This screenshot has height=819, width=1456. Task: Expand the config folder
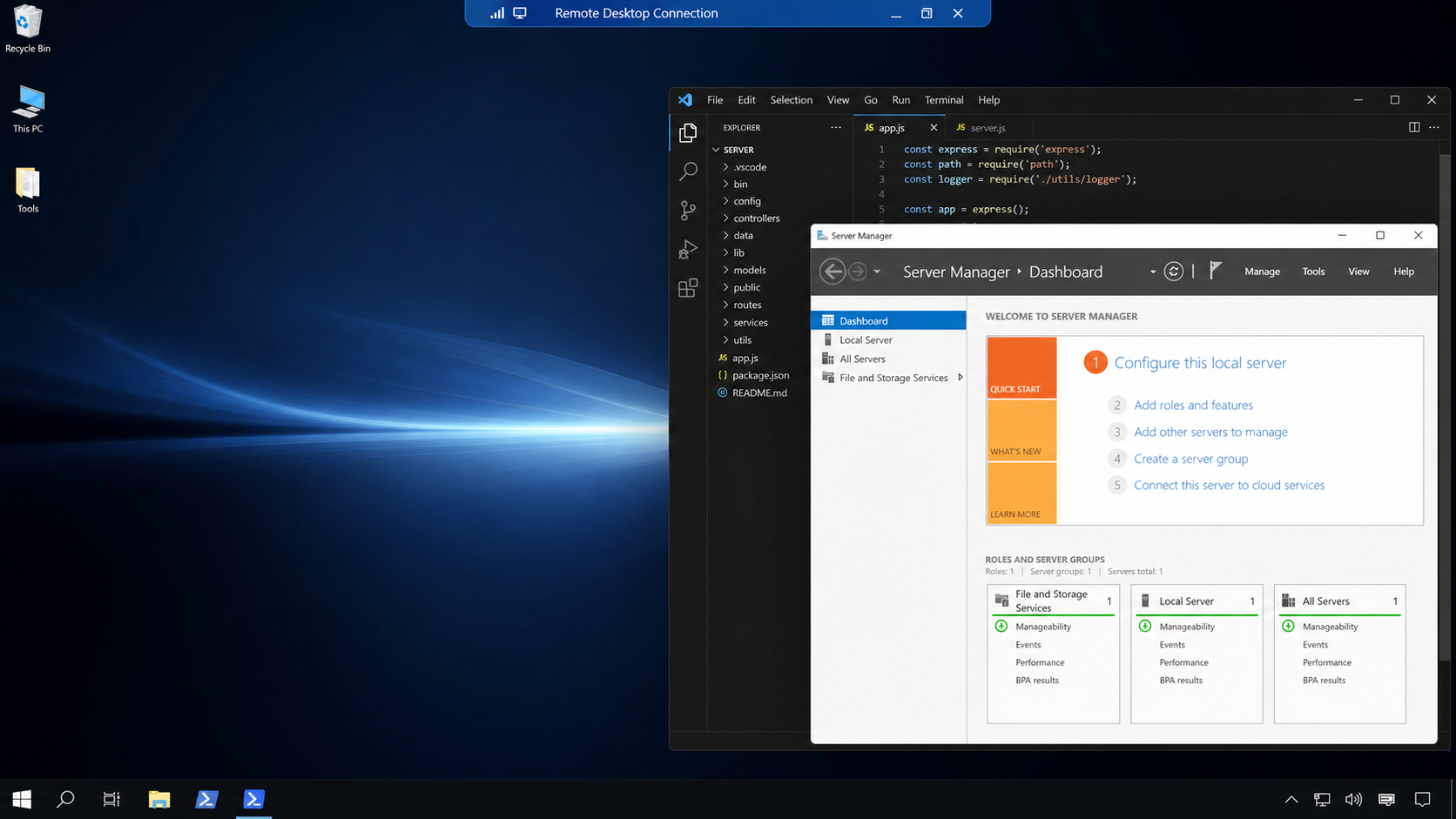pos(725,201)
